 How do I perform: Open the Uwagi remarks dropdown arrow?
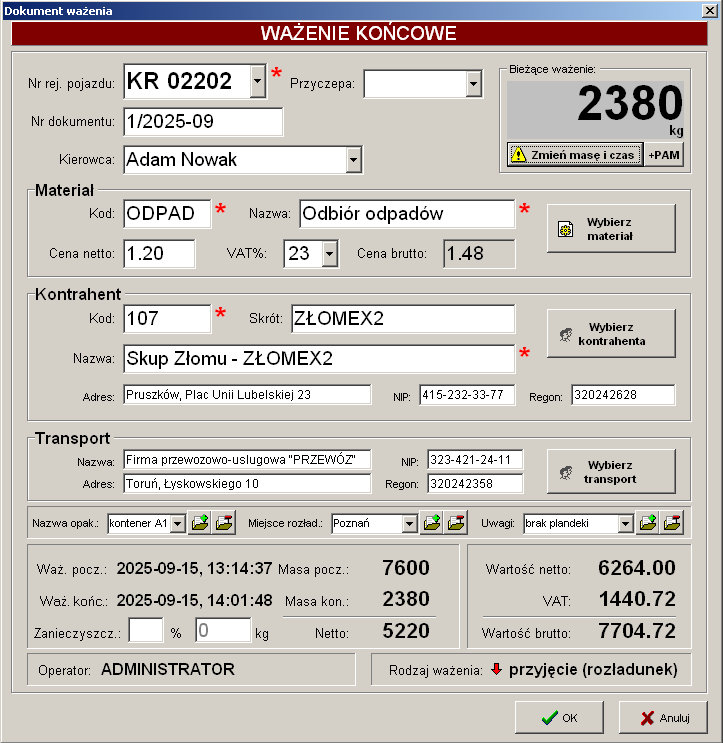625,524
